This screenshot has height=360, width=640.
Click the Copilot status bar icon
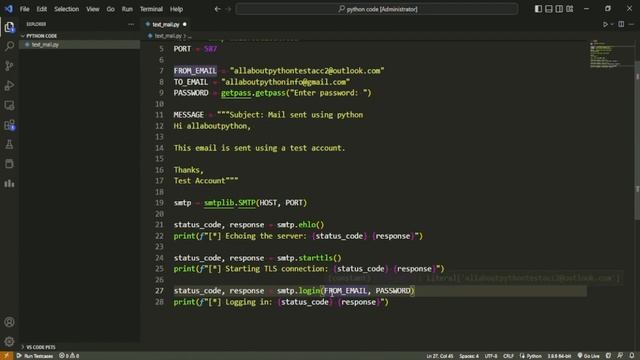tap(609, 356)
